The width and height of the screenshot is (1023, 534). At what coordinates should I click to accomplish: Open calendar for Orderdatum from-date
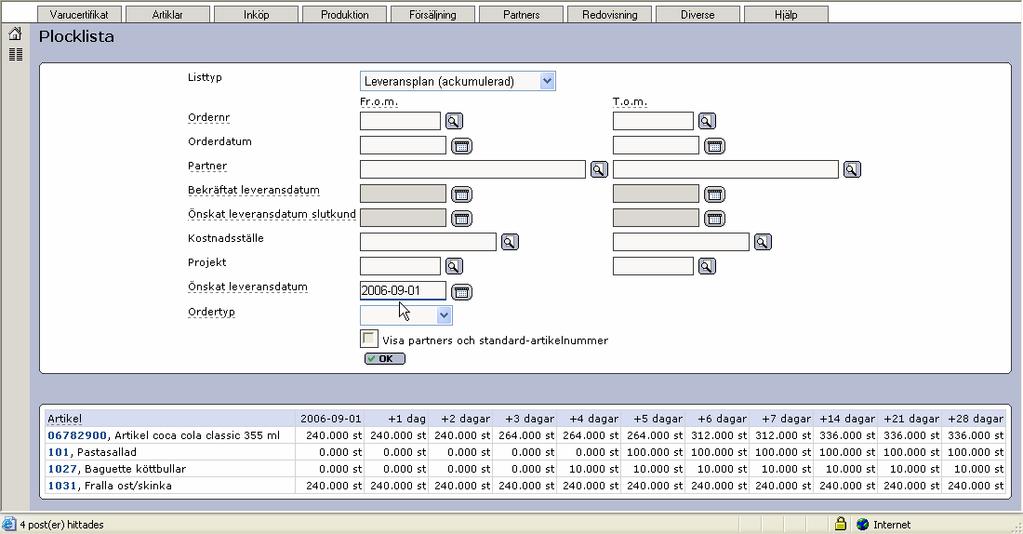[461, 146]
